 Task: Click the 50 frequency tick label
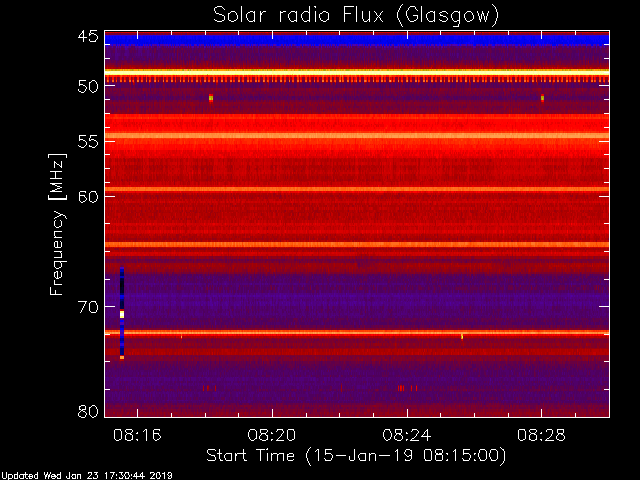pos(88,87)
